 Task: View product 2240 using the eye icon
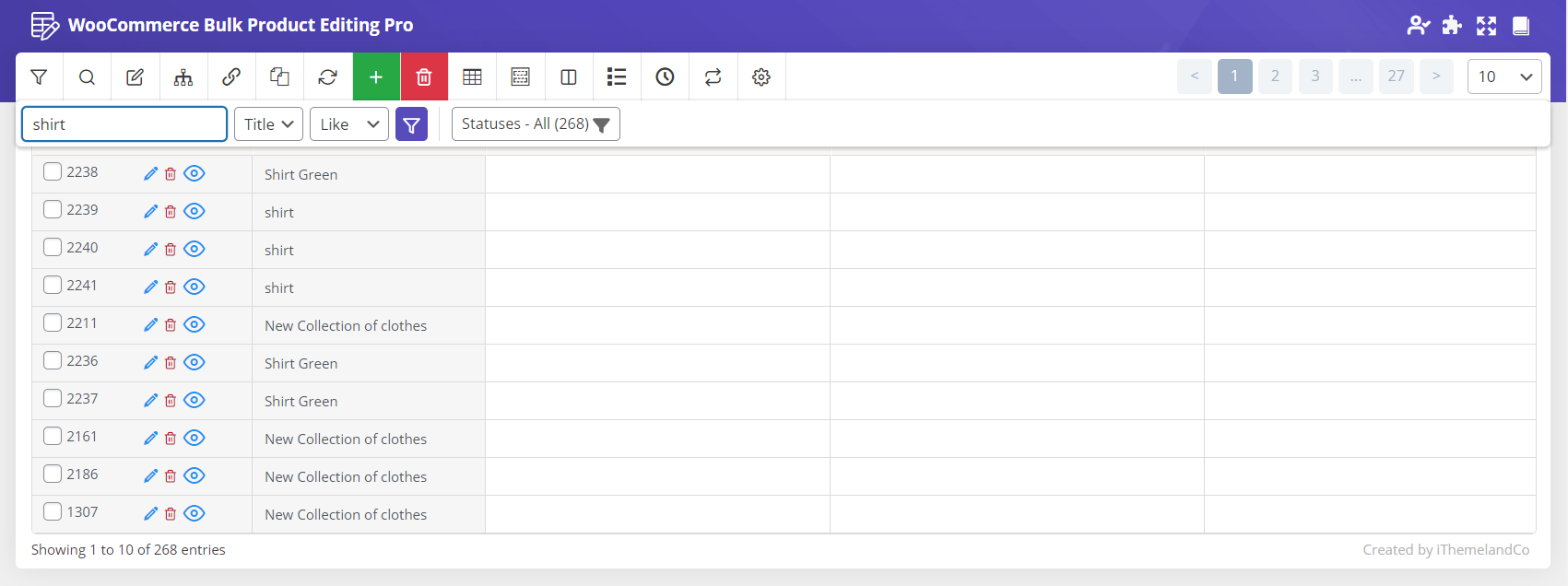click(x=195, y=249)
